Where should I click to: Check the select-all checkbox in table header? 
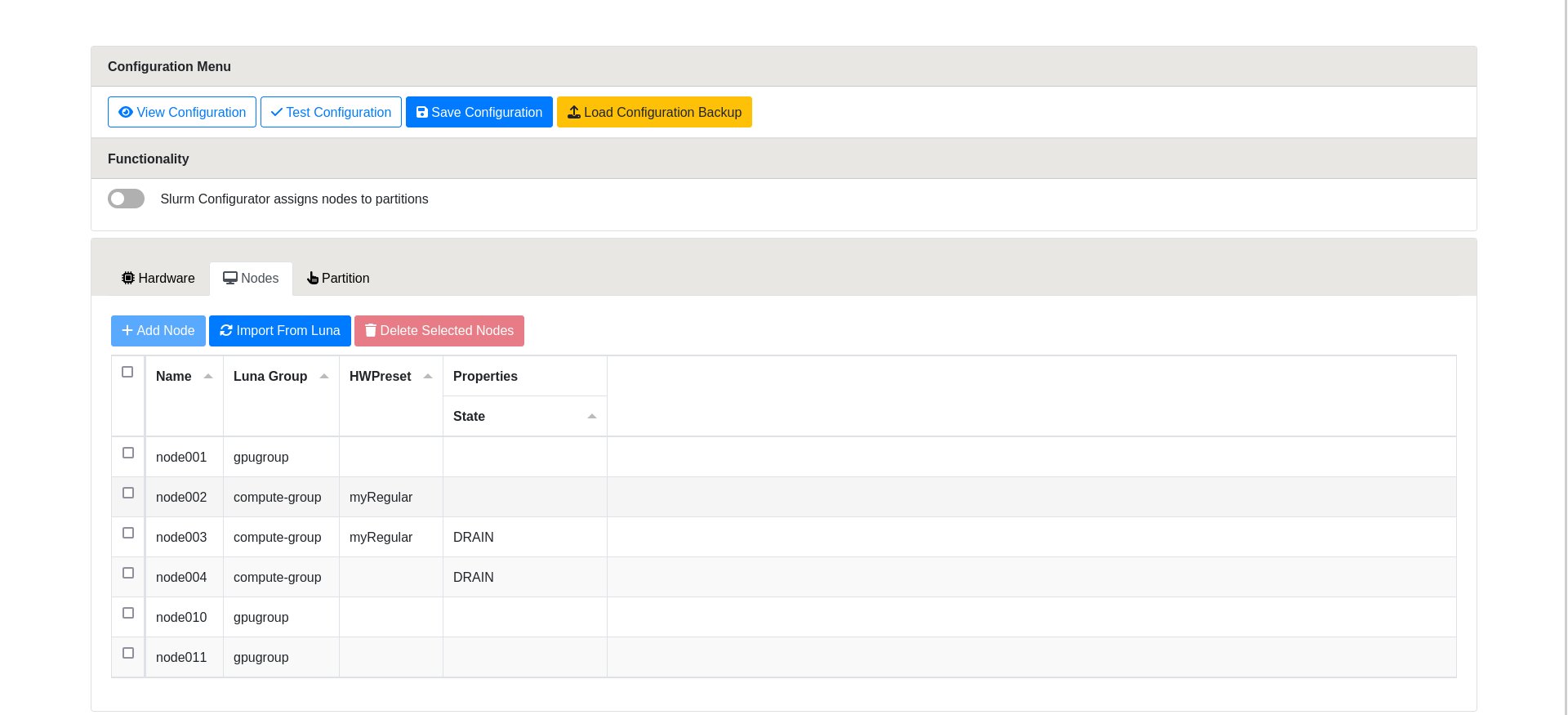(127, 372)
